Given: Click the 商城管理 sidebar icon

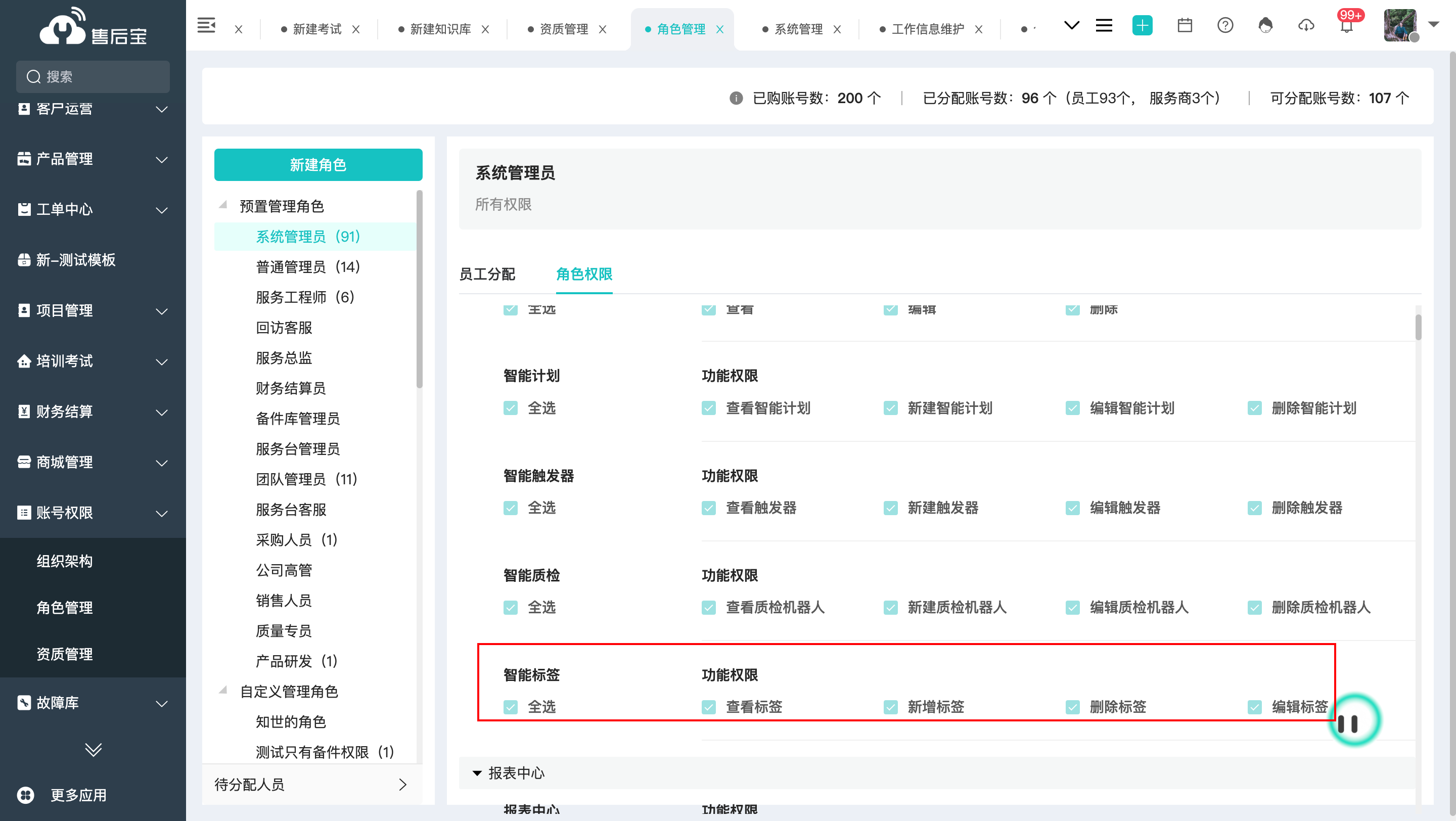Looking at the screenshot, I should 24,462.
